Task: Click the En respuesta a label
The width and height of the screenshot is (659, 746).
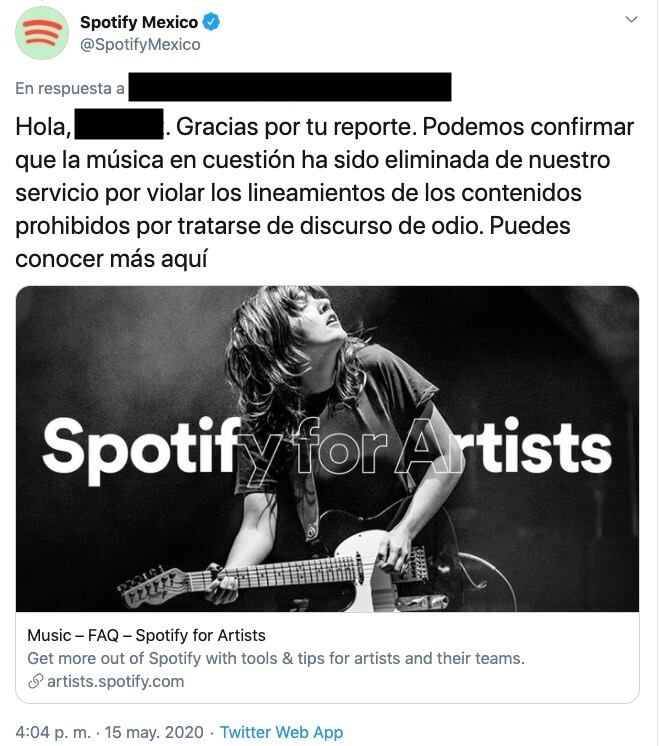Action: tap(69, 88)
